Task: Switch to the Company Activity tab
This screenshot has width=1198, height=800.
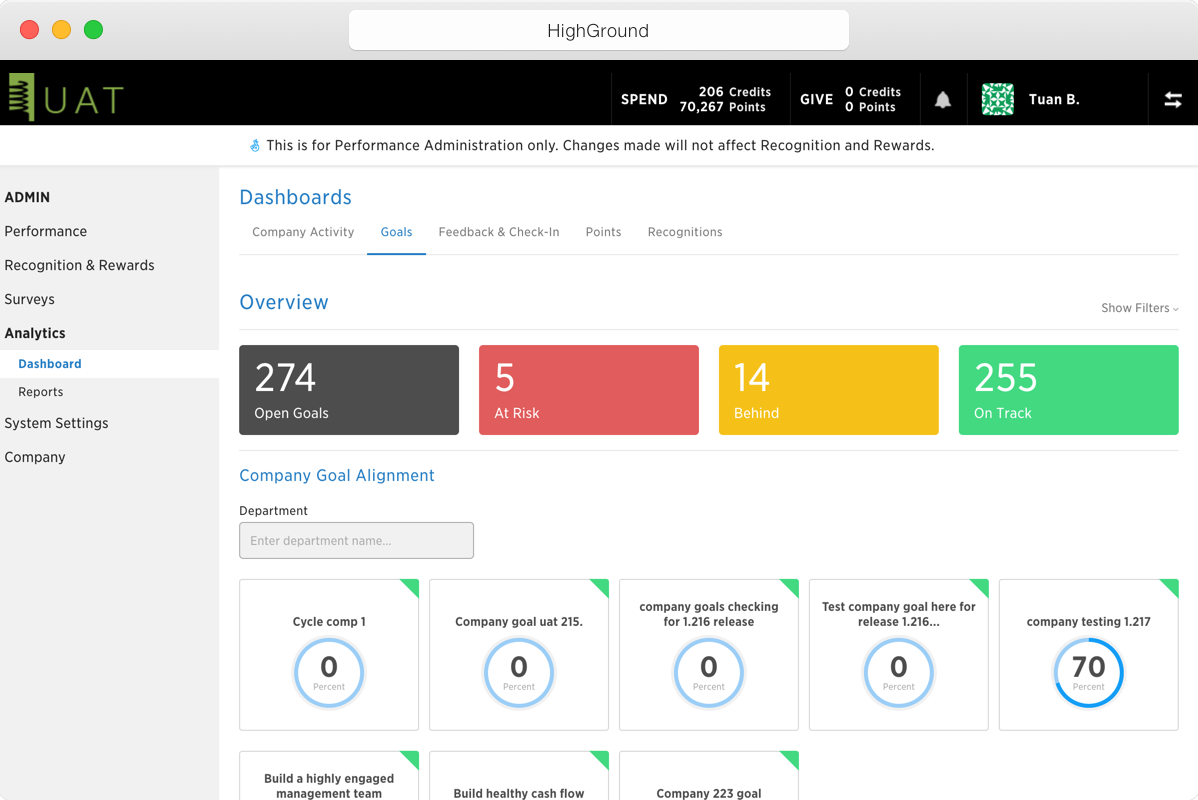Action: [x=303, y=232]
